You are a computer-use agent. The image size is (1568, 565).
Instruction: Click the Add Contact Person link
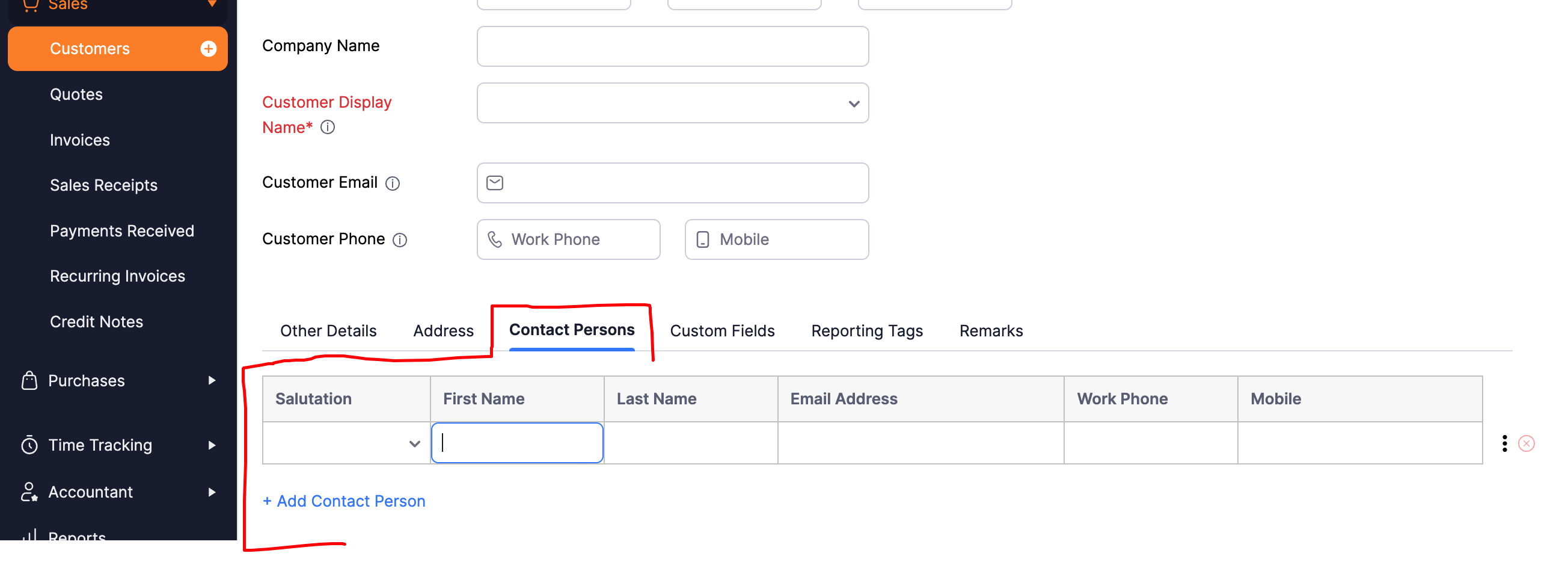pyautogui.click(x=344, y=502)
